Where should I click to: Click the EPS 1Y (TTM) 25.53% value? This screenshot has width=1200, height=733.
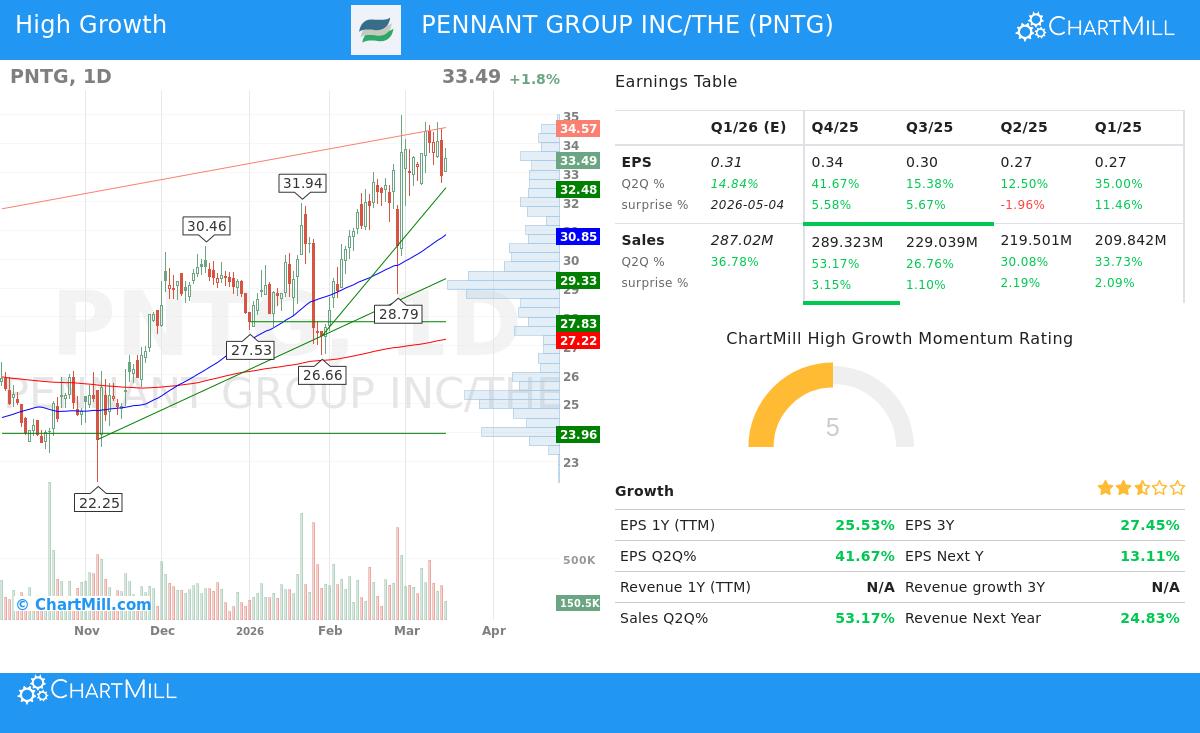pos(866,525)
